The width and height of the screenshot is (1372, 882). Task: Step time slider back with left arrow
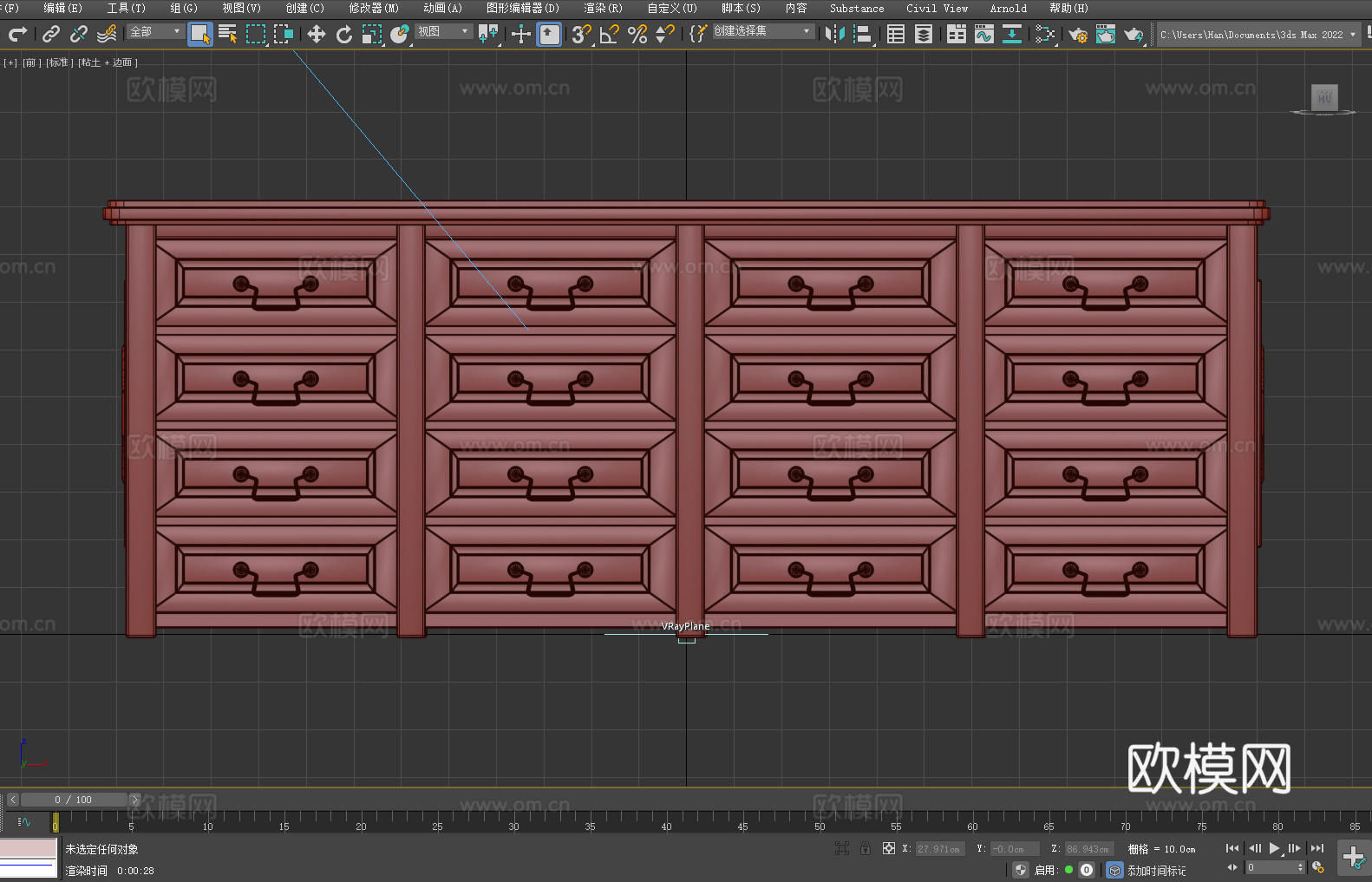click(x=12, y=800)
